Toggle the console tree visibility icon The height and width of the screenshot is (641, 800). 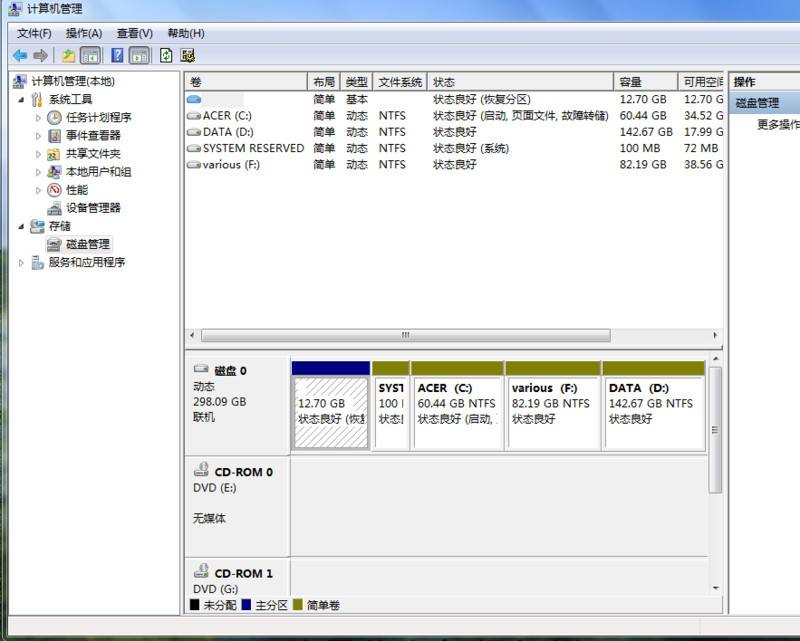pos(90,55)
